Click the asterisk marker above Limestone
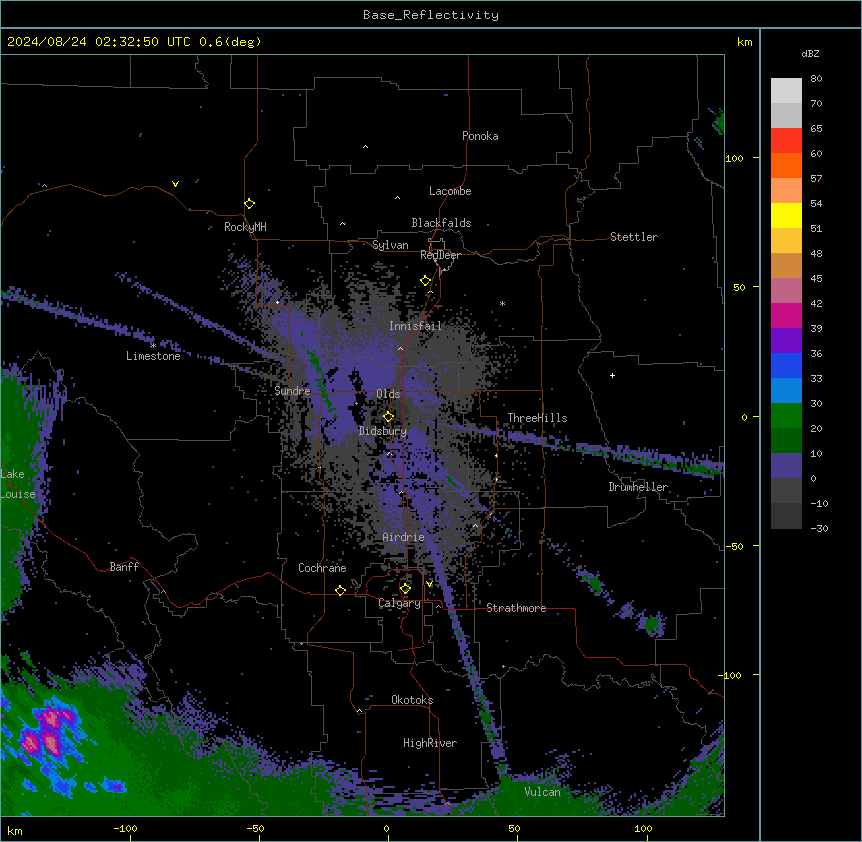 click(x=153, y=346)
